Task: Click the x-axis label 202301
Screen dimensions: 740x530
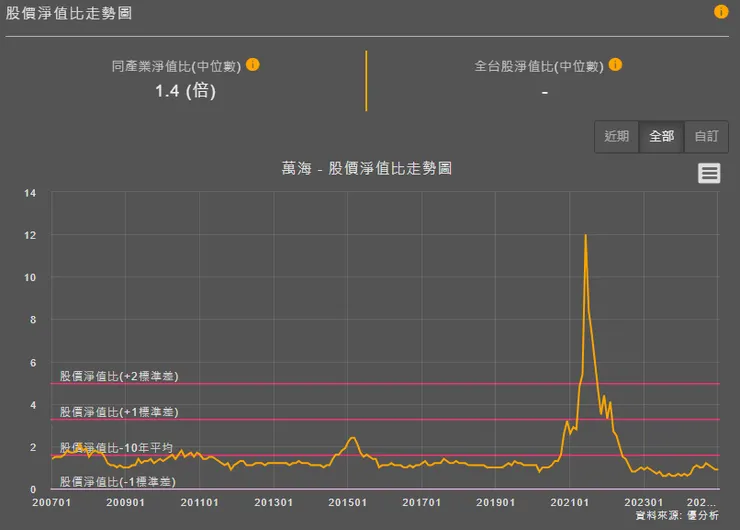Action: coord(644,503)
